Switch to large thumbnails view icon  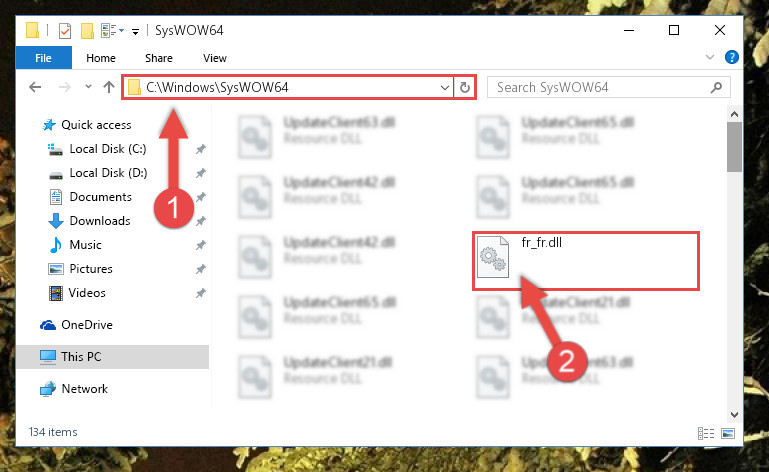pos(728,433)
